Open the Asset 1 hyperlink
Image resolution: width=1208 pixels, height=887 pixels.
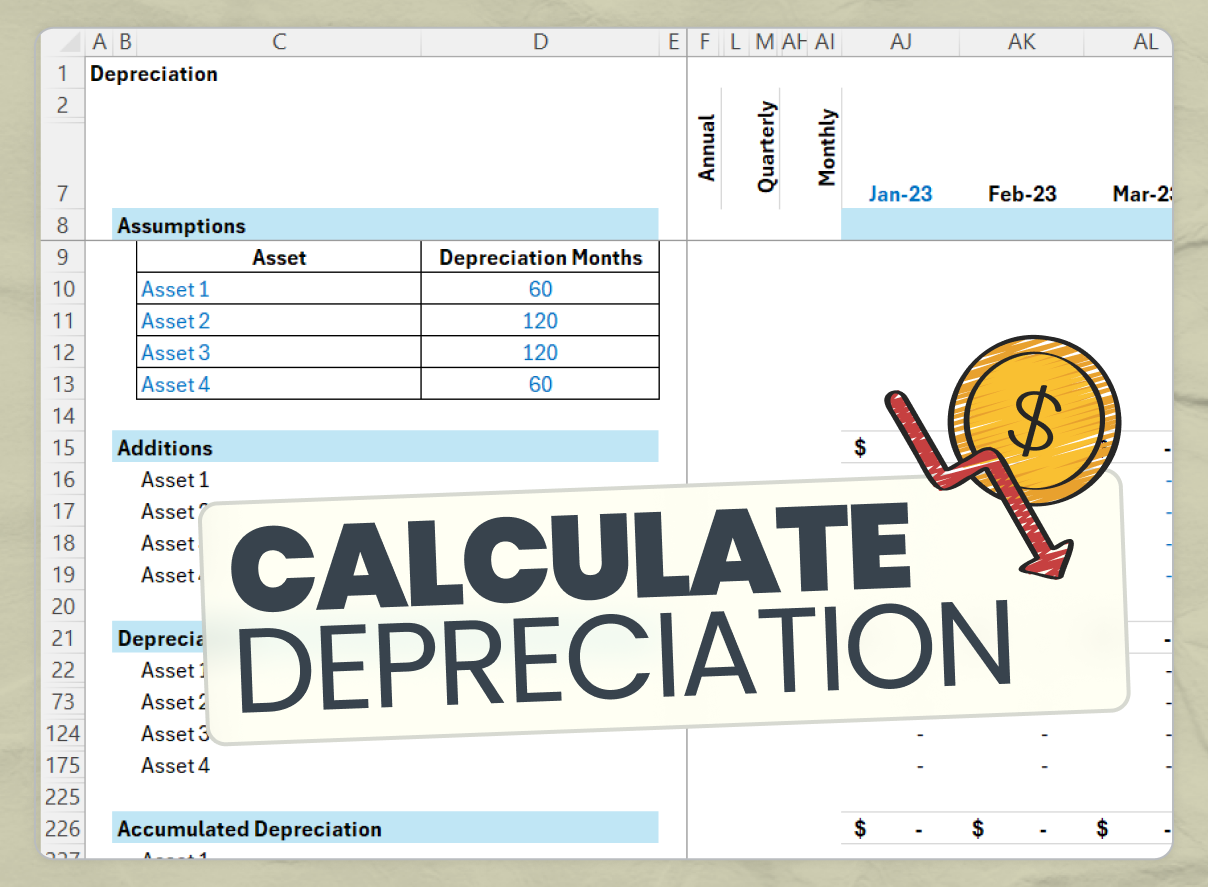175,289
